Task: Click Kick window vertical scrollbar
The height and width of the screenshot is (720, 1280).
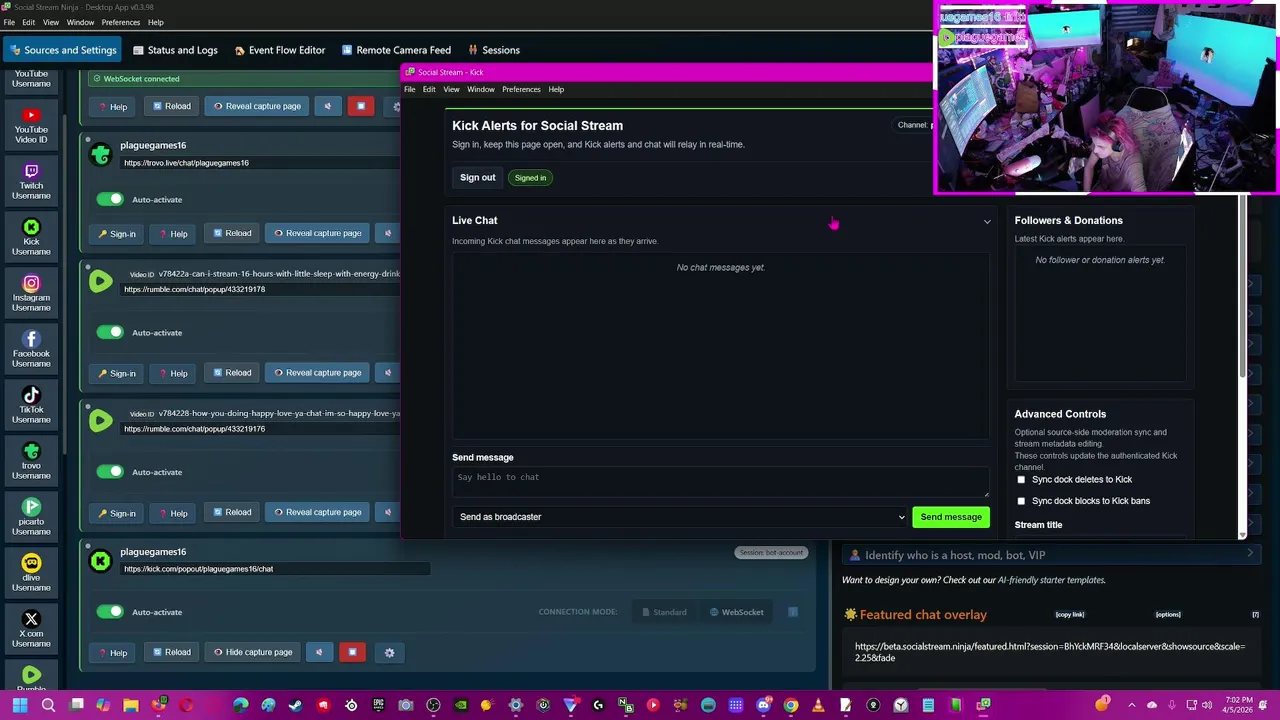Action: [1243, 285]
